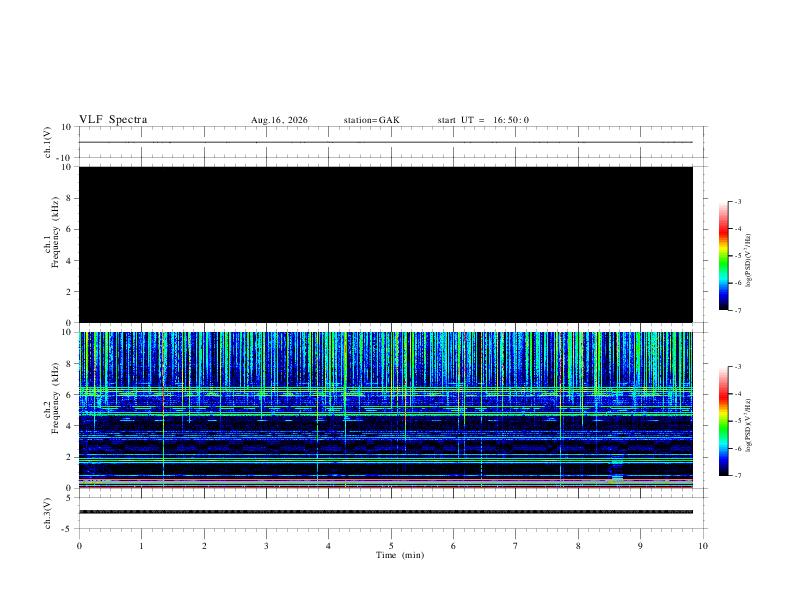The height and width of the screenshot is (612, 792).
Task: Click the ch.2 colored spectrogram panel
Action: pos(386,410)
